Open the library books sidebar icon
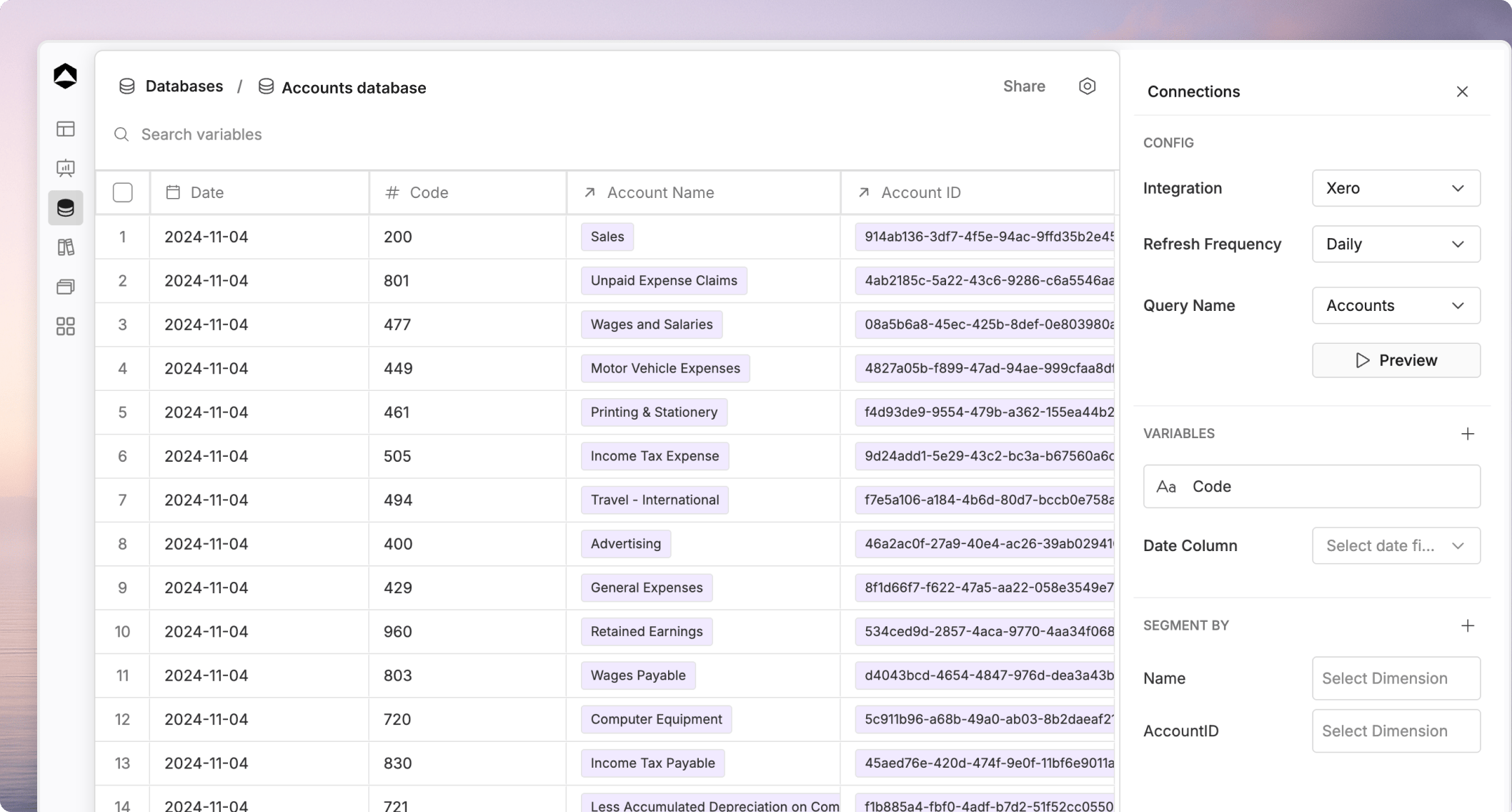This screenshot has width=1512, height=812. (x=65, y=247)
